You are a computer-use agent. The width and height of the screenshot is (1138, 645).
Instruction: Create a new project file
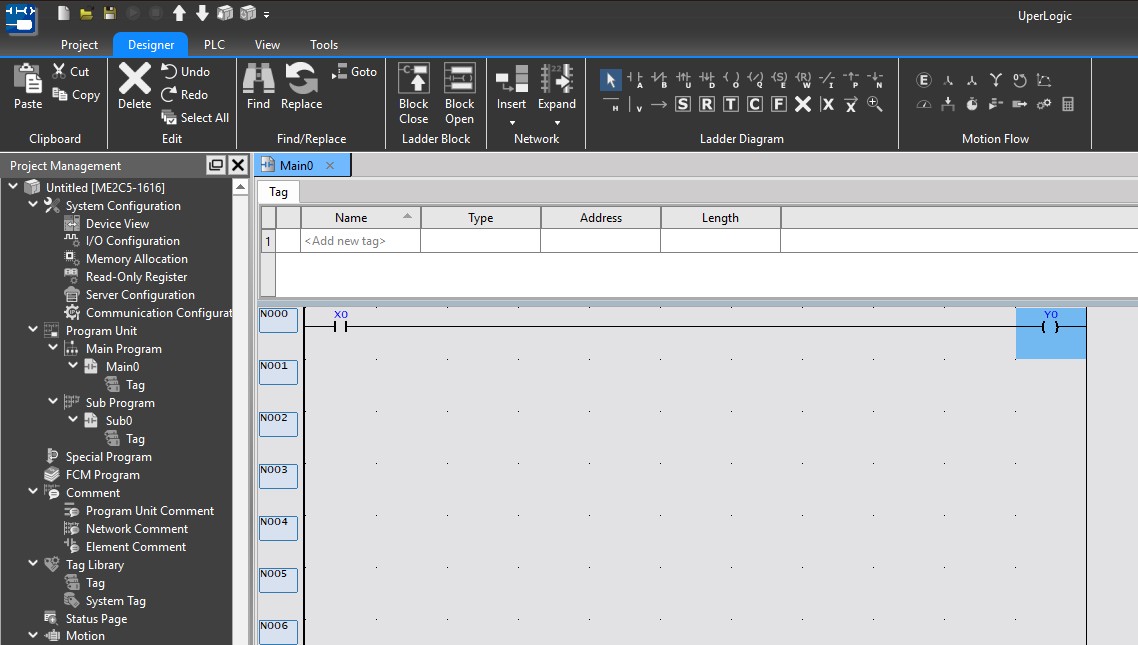[64, 13]
